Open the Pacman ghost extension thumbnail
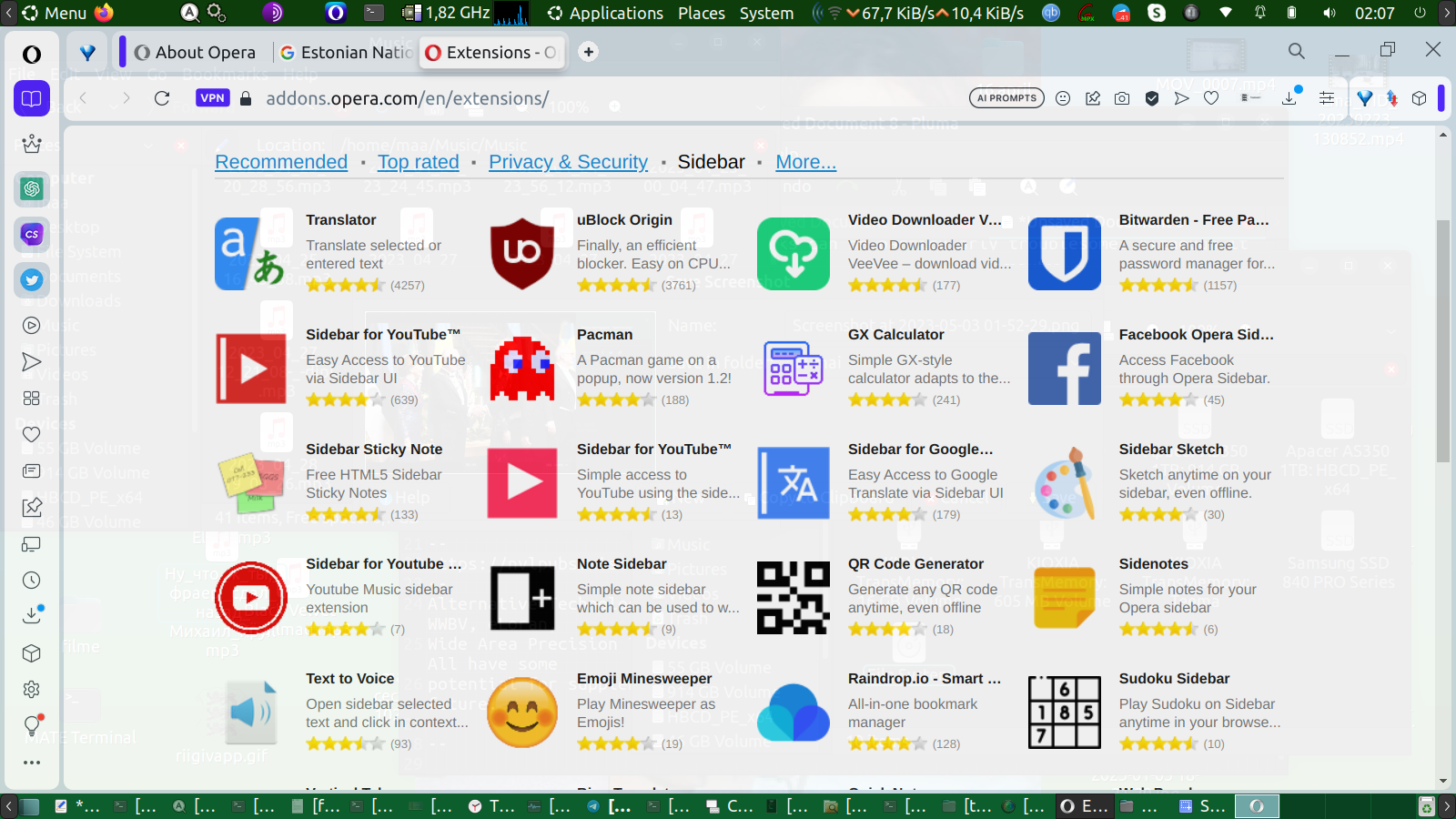The height and width of the screenshot is (819, 1456). [522, 369]
